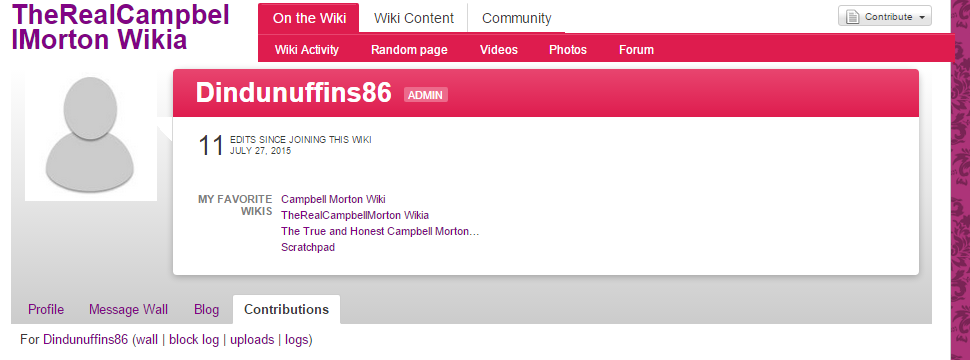The width and height of the screenshot is (970, 360).
Task: Open the block log link
Action: [194, 340]
